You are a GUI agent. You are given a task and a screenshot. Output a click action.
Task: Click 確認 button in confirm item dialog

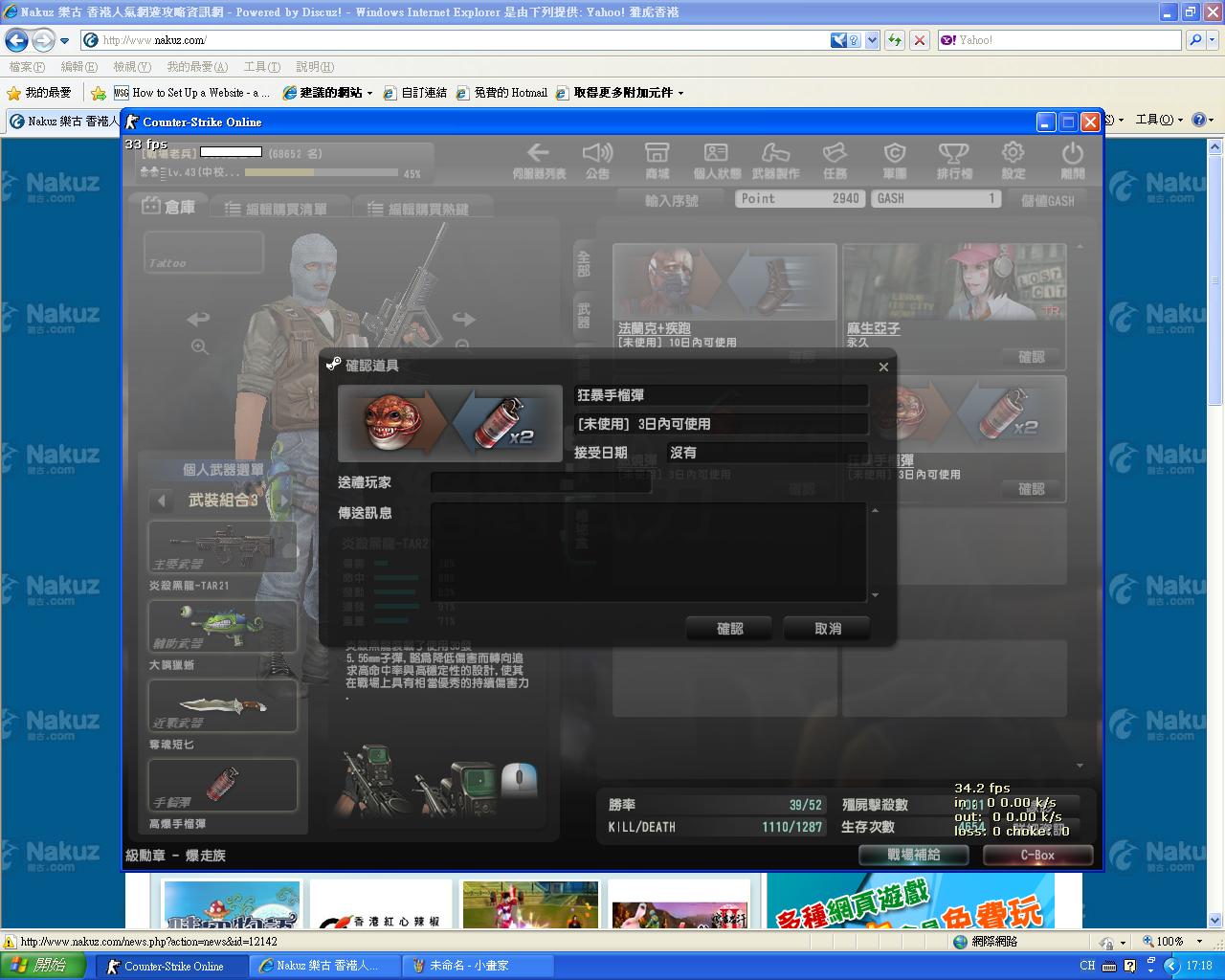coord(730,629)
